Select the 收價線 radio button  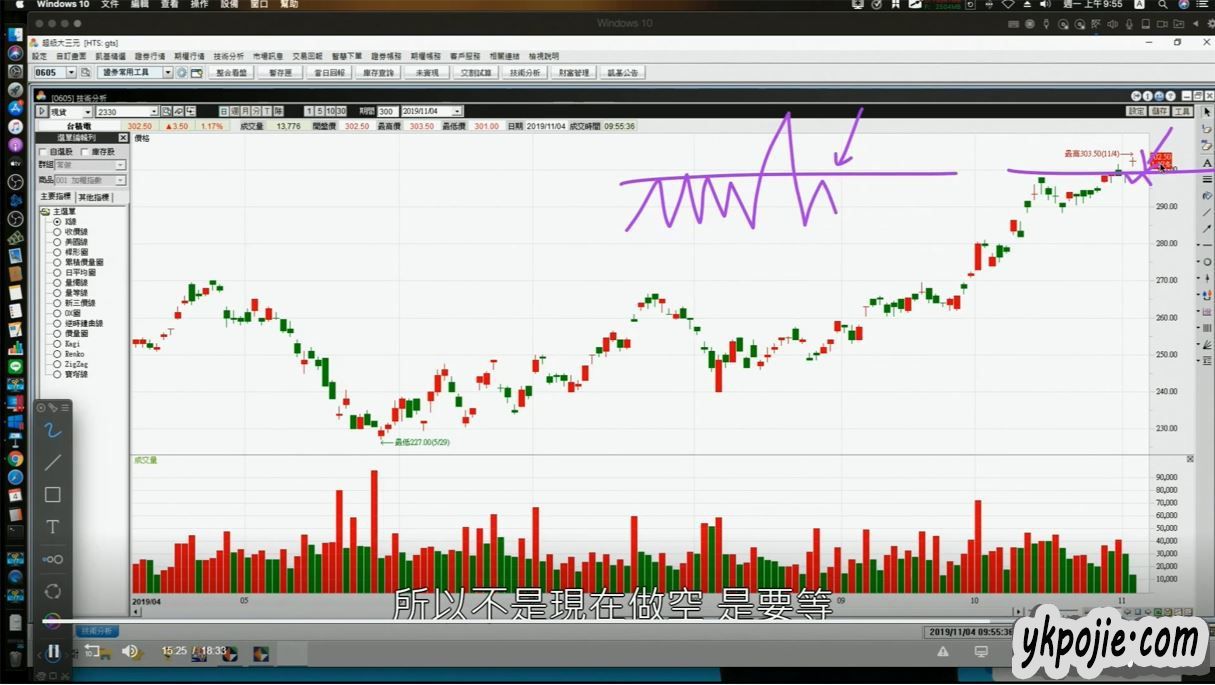[57, 232]
